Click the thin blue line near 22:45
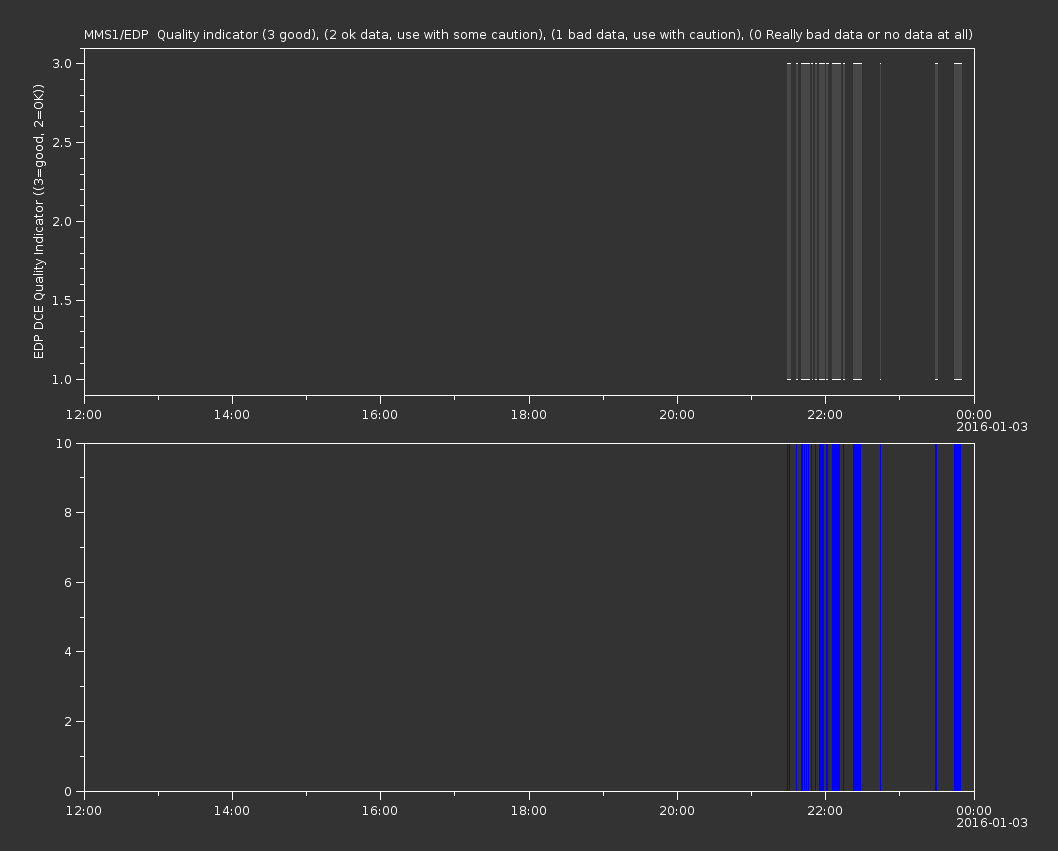1058x851 pixels. [881, 617]
